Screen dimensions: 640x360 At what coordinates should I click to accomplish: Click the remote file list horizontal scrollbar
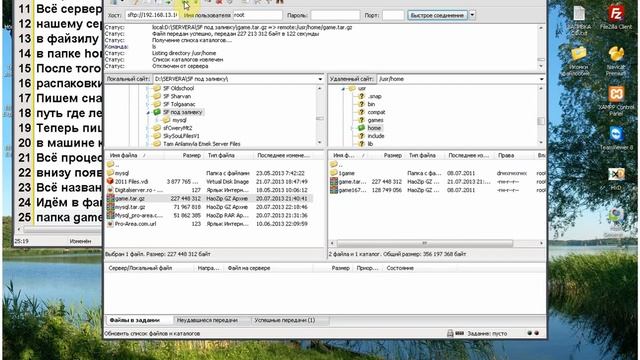pyautogui.click(x=424, y=243)
